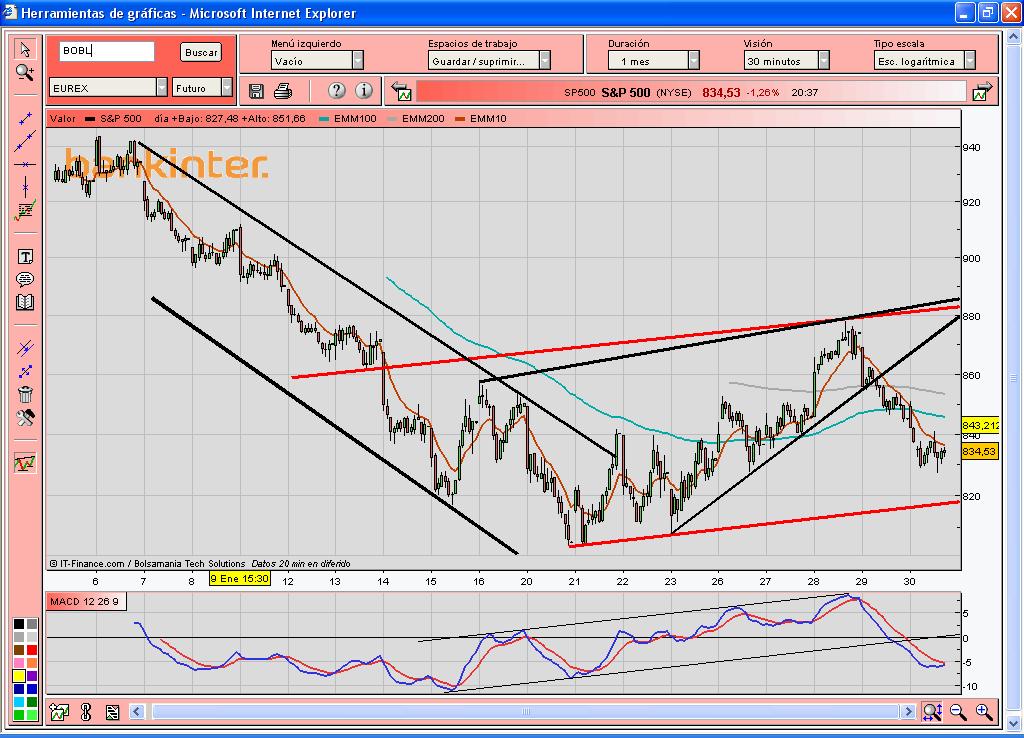Activate the magnifier zoom tool in sidebar
1024x738 pixels.
pyautogui.click(x=25, y=72)
